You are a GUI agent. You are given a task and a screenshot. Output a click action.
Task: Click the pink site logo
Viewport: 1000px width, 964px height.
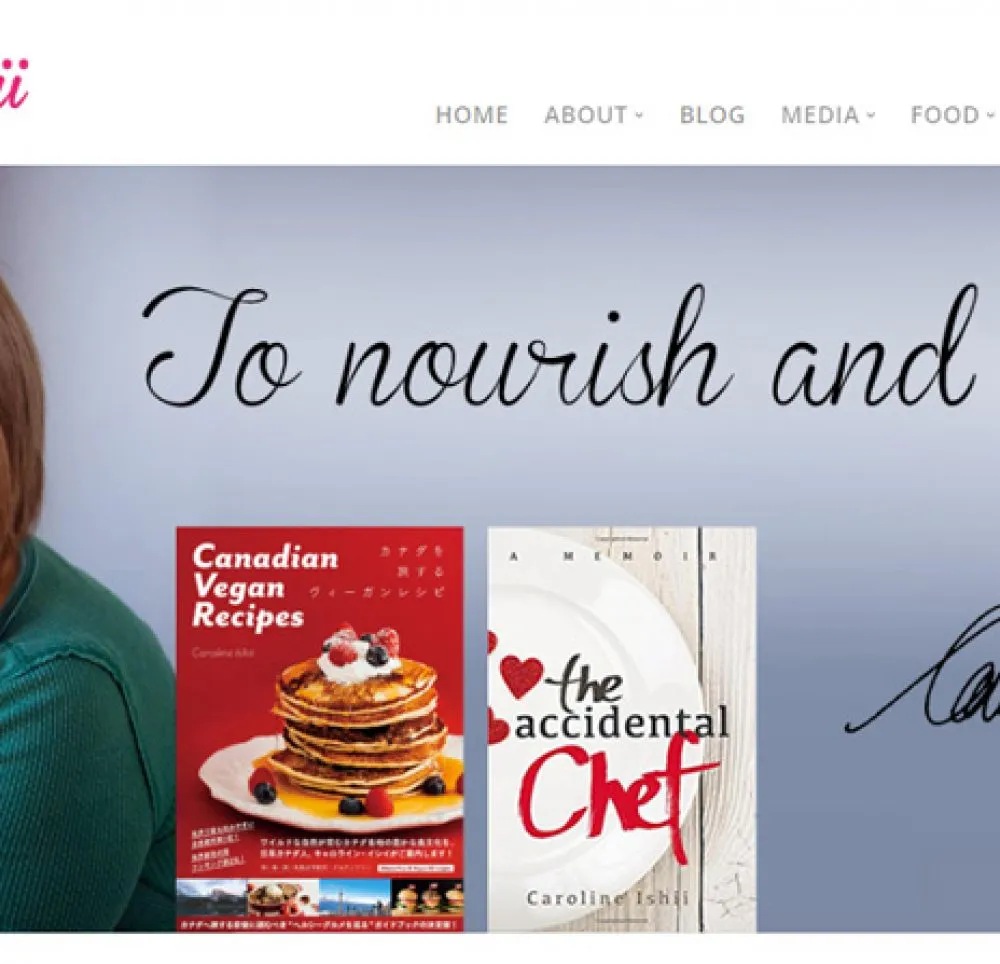tap(14, 85)
